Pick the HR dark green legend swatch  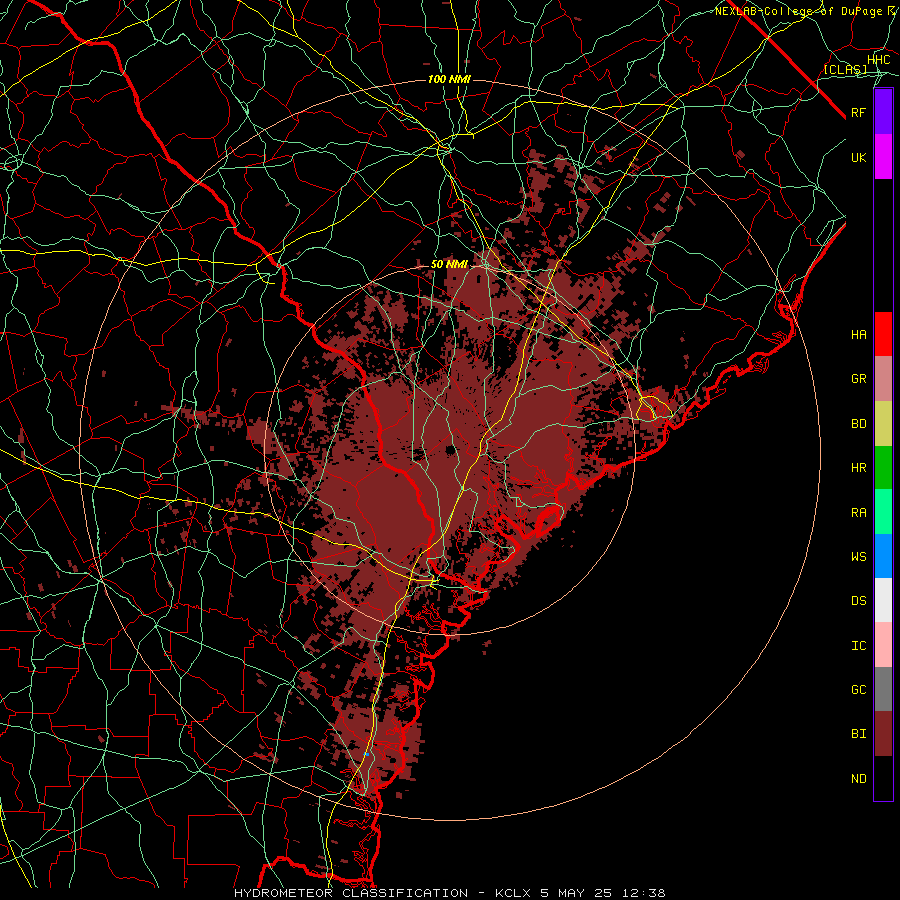point(883,468)
